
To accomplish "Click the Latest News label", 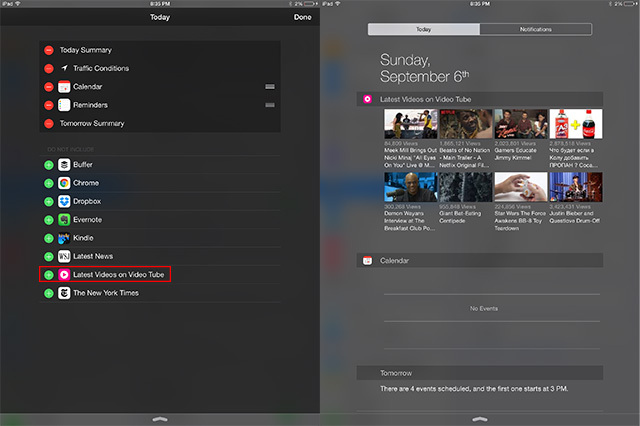I will [x=93, y=256].
